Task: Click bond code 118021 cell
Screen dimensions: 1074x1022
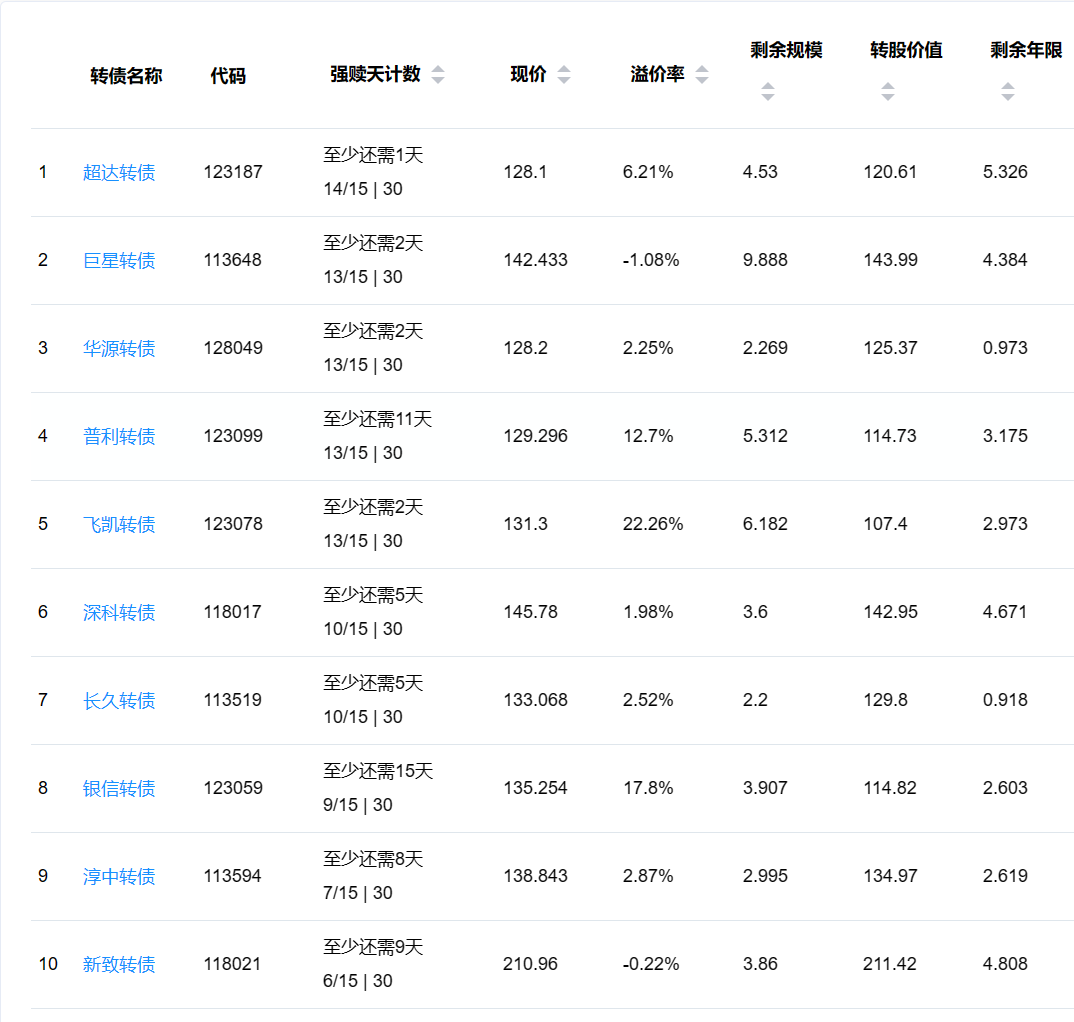Action: click(x=233, y=964)
